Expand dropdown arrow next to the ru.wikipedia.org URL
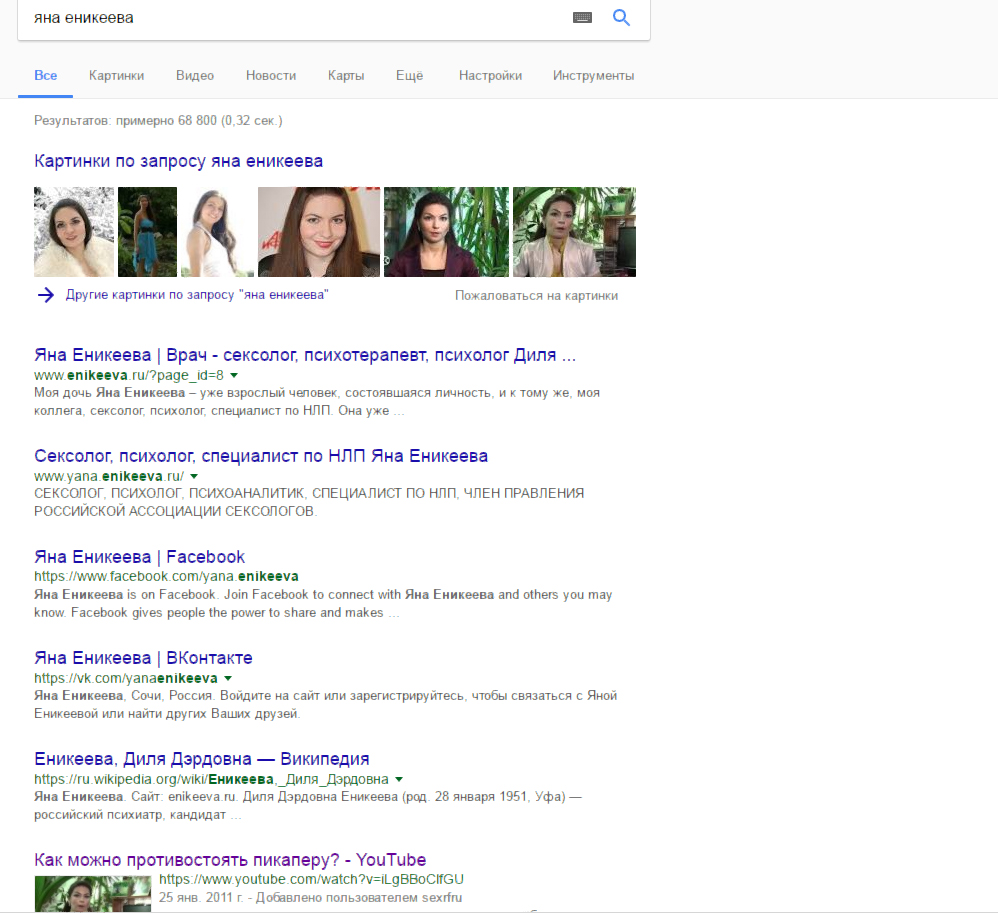The width and height of the screenshot is (998, 913). [399, 779]
